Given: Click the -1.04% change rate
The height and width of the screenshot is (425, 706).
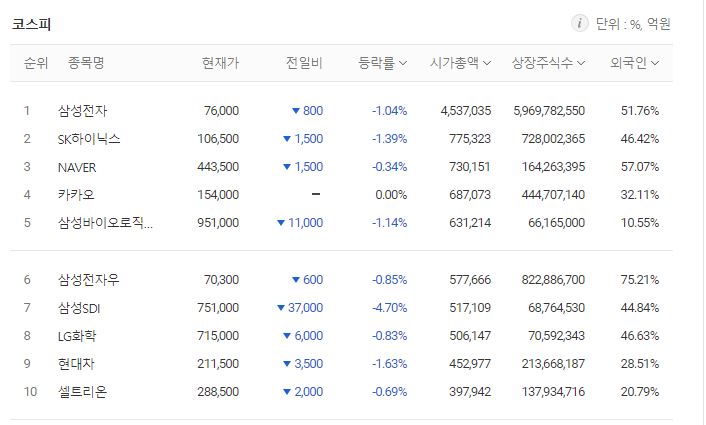Looking at the screenshot, I should (389, 111).
